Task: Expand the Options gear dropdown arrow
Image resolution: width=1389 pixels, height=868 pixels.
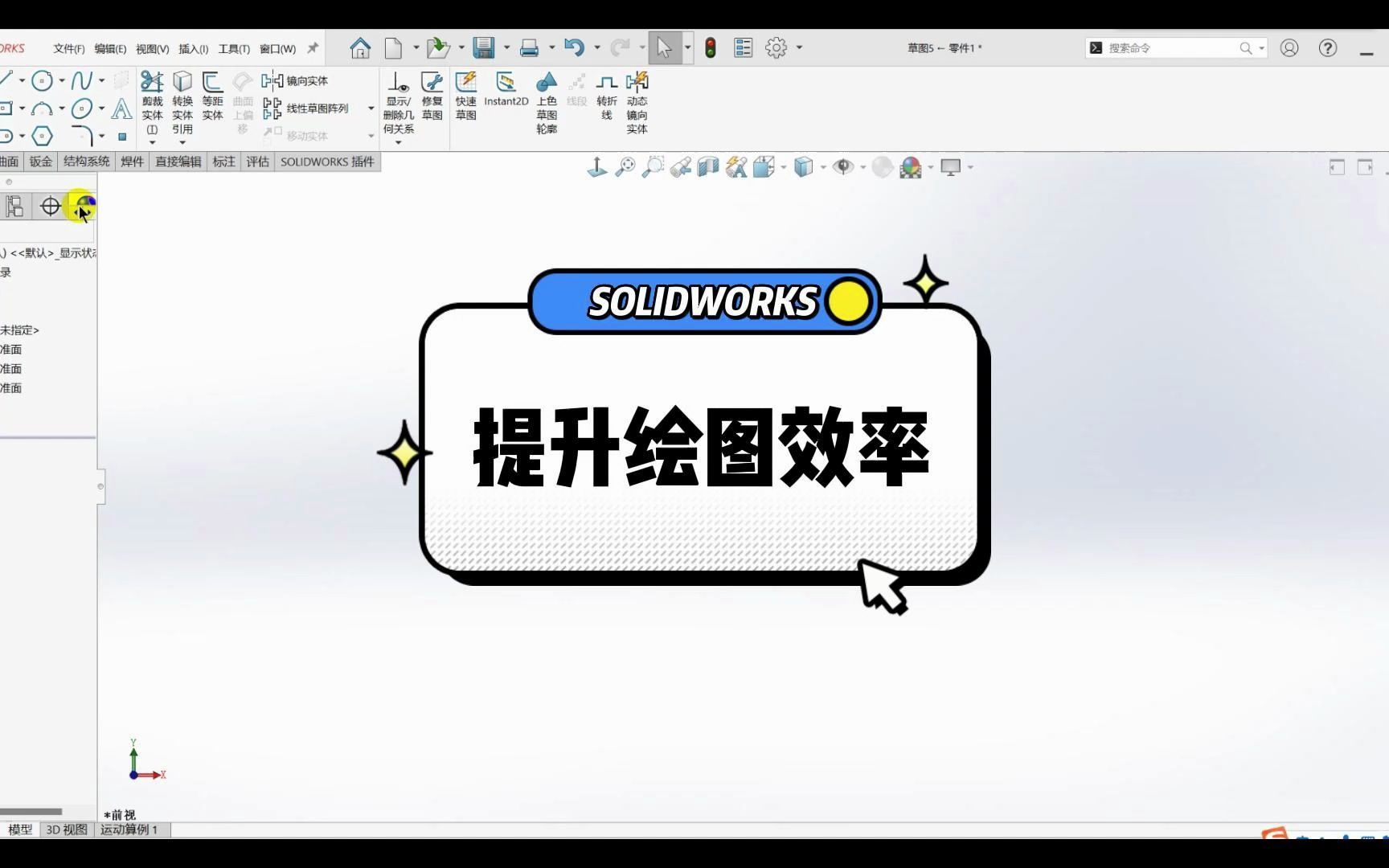Action: (x=799, y=48)
